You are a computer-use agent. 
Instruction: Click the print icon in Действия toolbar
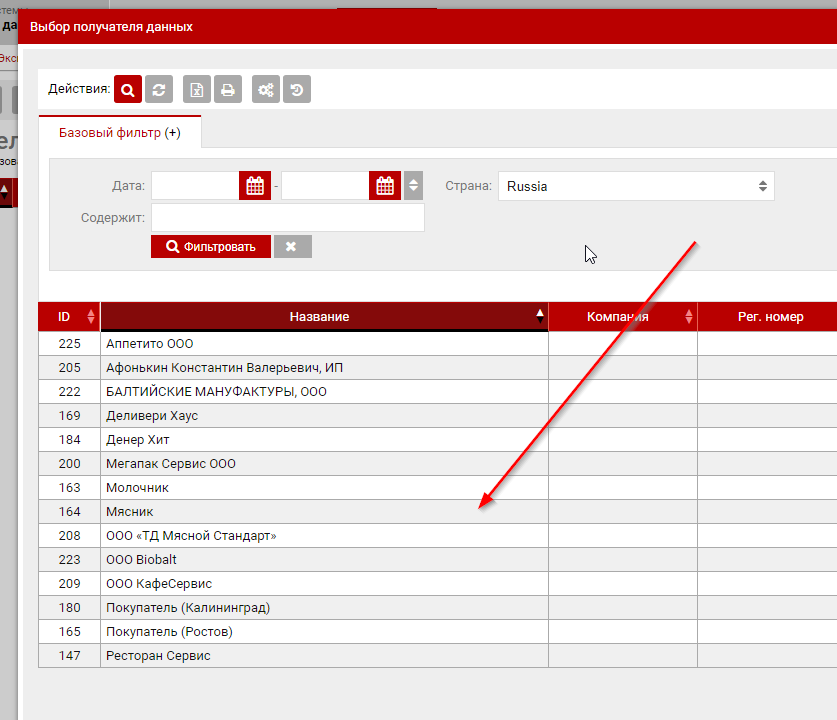[228, 90]
